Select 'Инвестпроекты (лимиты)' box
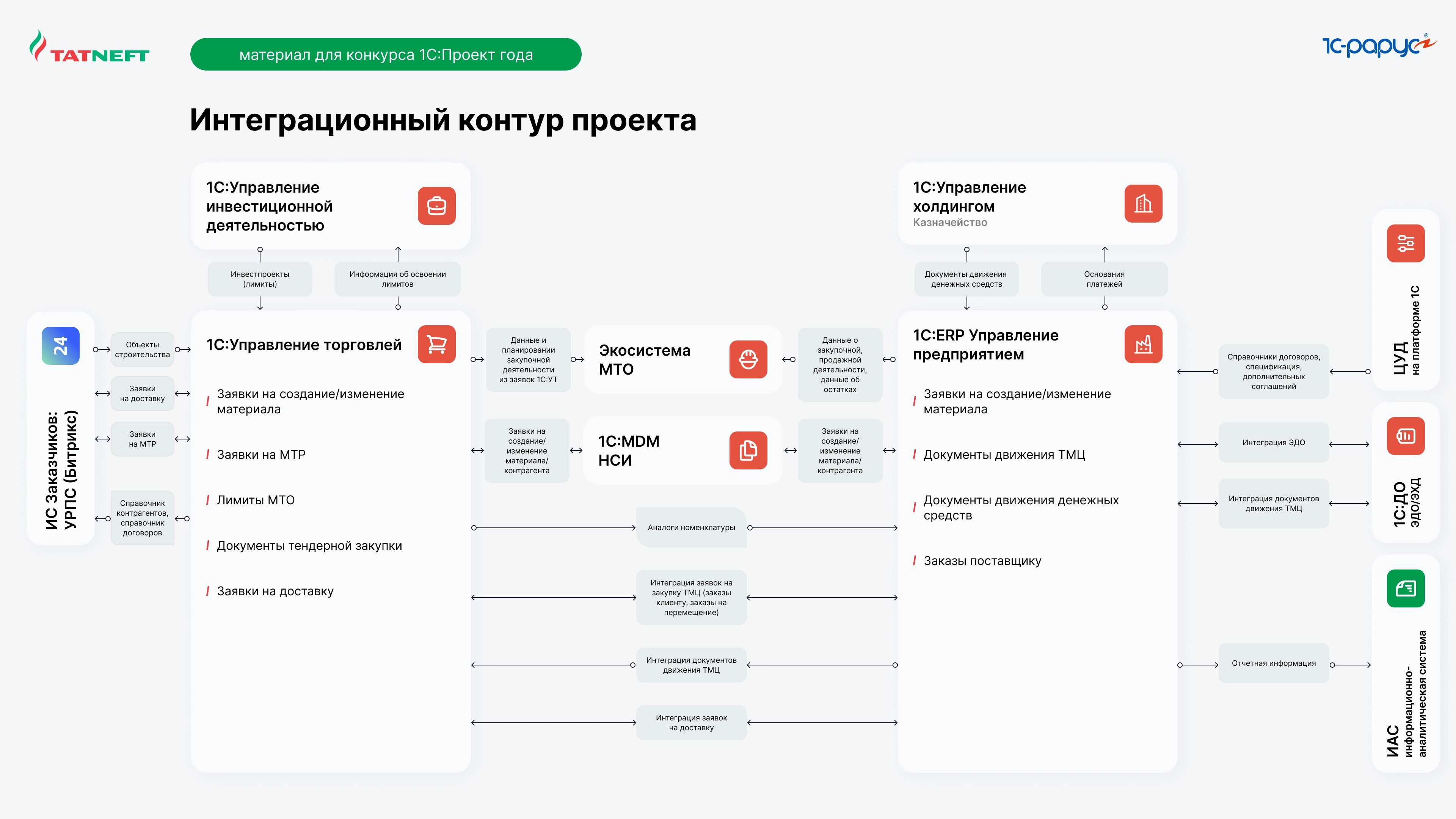Screen dimensions: 1456x819 tap(259, 279)
